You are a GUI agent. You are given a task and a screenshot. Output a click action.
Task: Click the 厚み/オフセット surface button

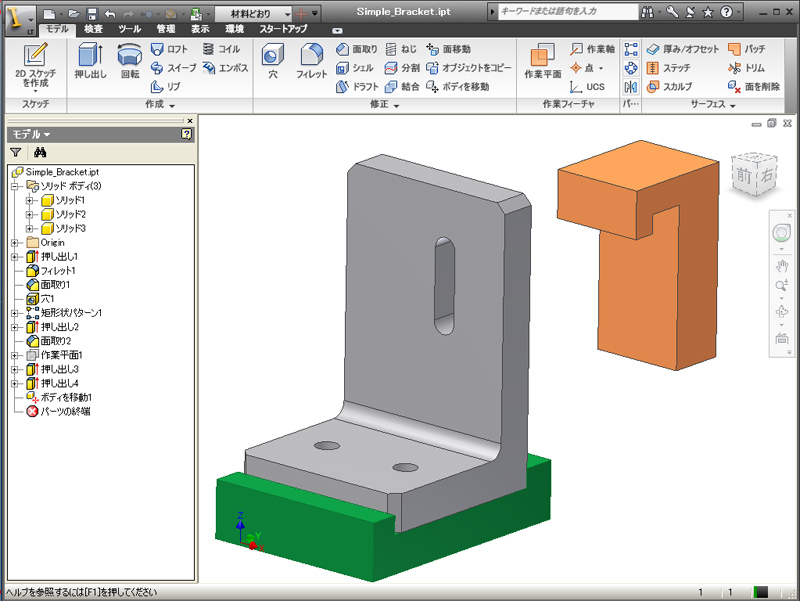click(x=683, y=49)
